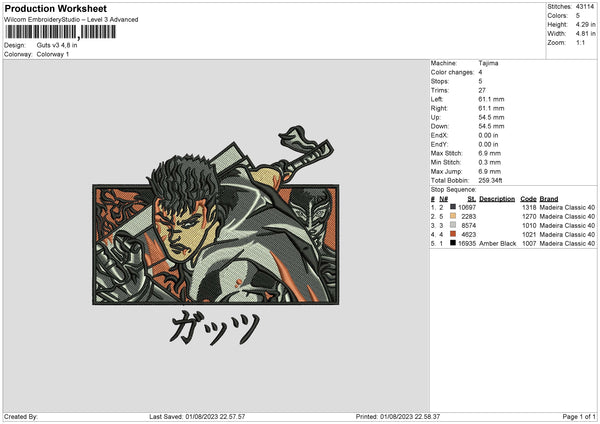The image size is (600, 424).
Task: Click the 'Created By:' footer label
Action: [21, 417]
